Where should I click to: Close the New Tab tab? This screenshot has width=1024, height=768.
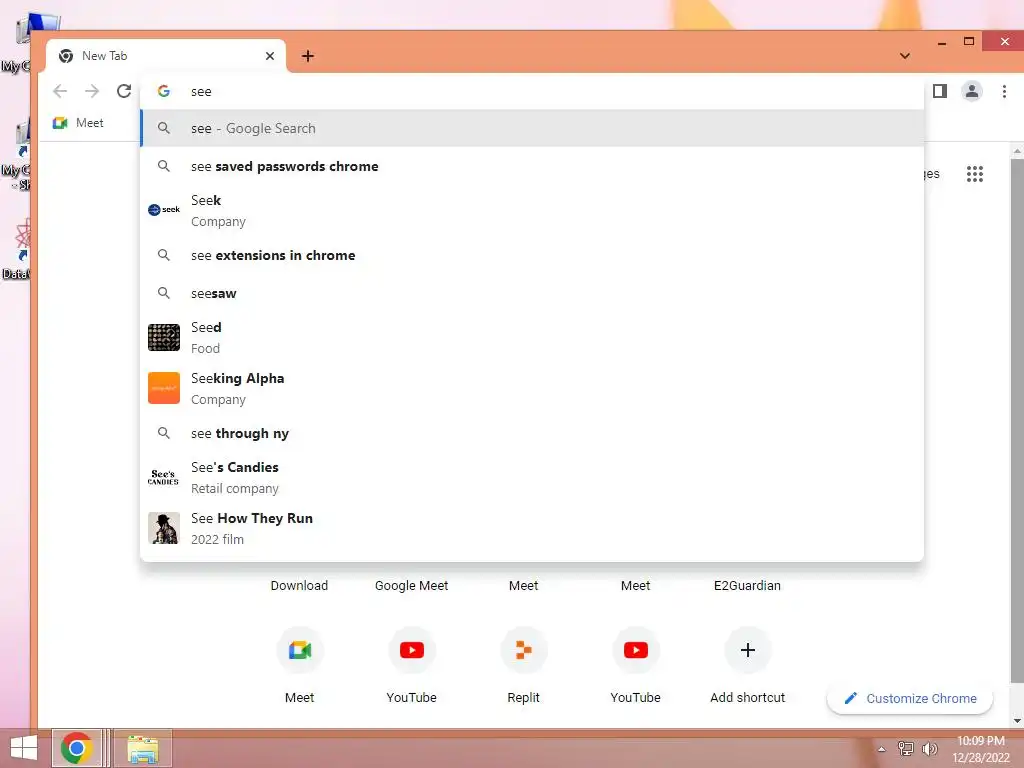click(x=270, y=56)
